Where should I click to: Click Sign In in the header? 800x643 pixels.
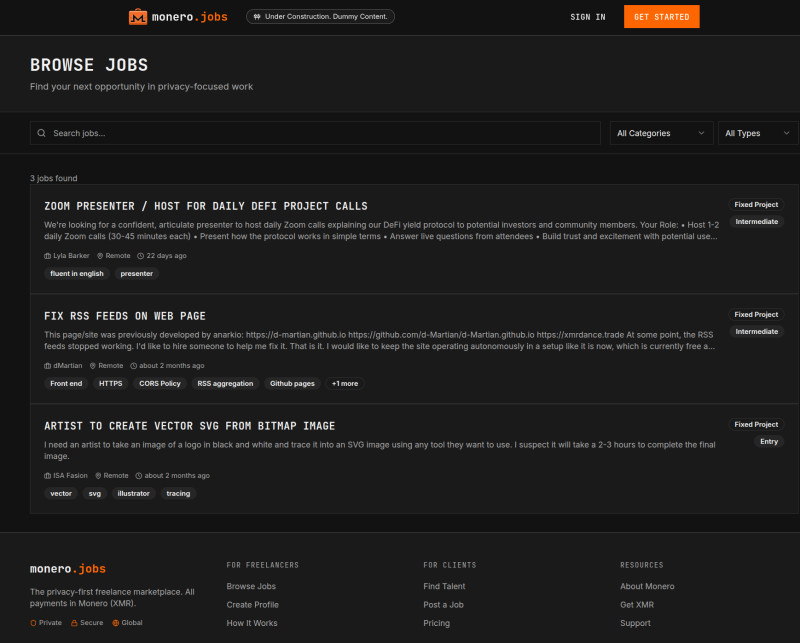587,17
